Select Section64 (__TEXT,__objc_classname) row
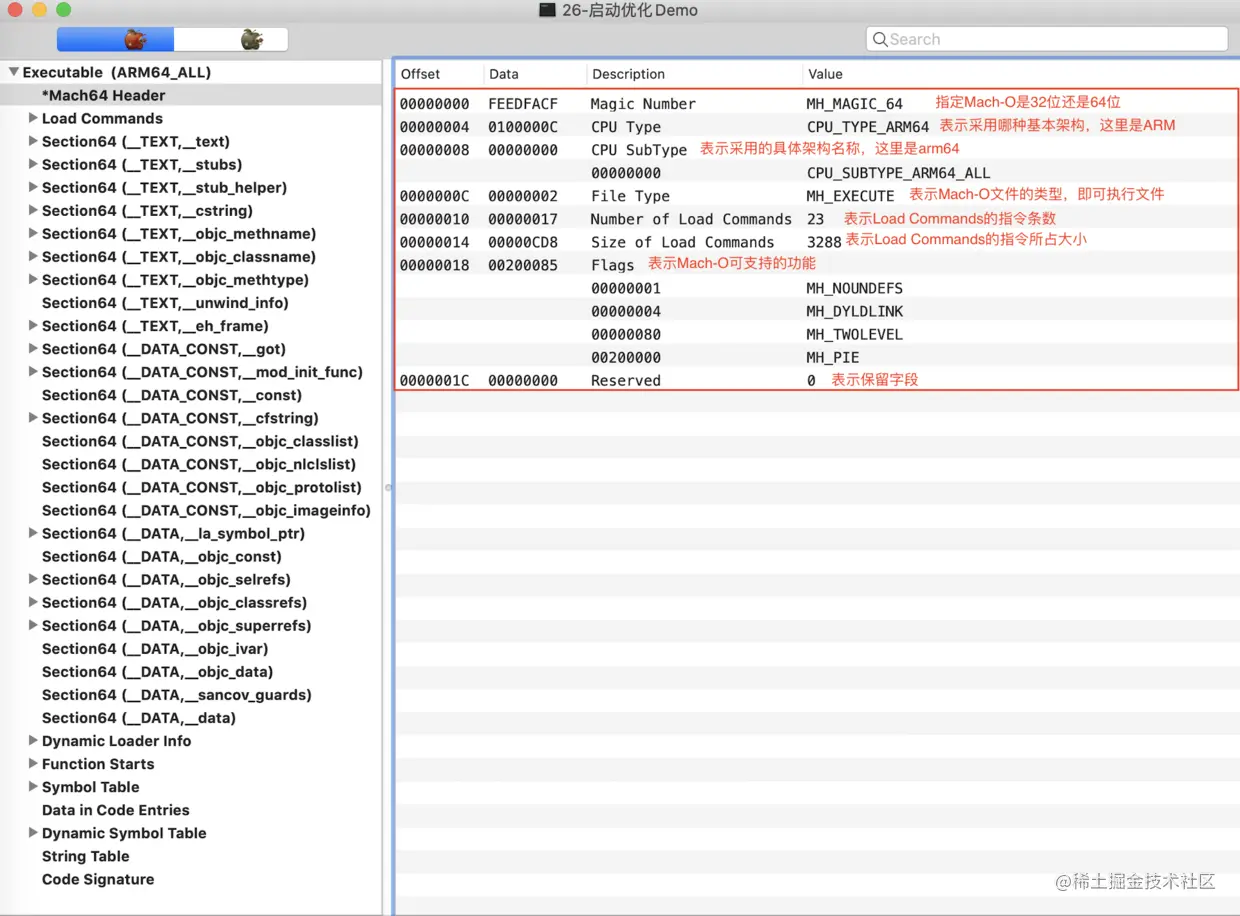Viewport: 1240px width, 916px height. point(190,256)
